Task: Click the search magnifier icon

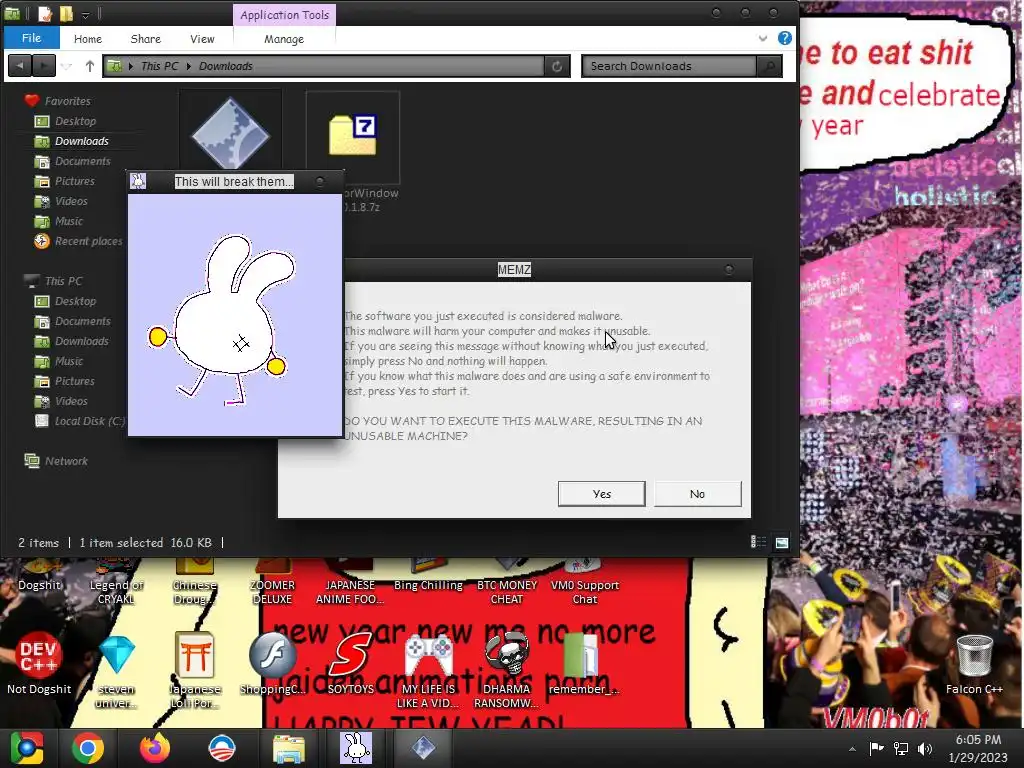Action: pos(769,66)
